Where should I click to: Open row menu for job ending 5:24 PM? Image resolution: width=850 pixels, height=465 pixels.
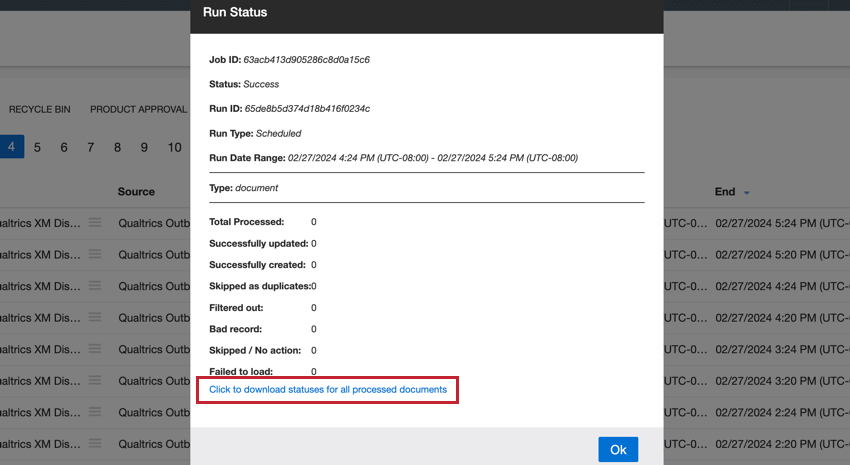(x=95, y=223)
